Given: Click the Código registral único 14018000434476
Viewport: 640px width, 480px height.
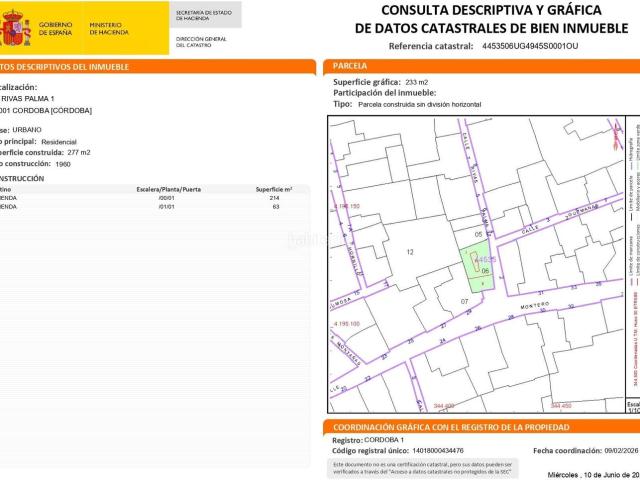Looking at the screenshot, I should (438, 451).
